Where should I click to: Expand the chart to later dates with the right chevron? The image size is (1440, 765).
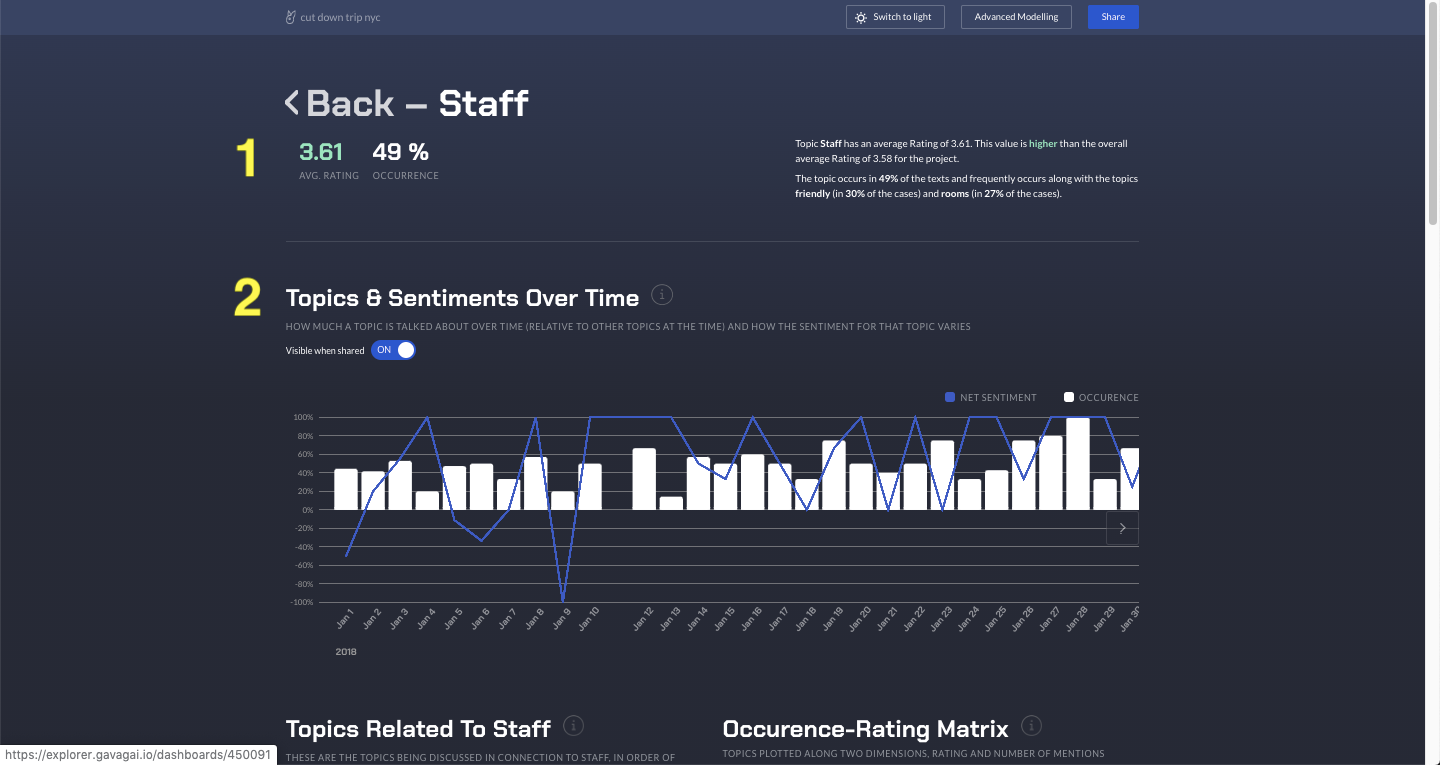(x=1122, y=528)
